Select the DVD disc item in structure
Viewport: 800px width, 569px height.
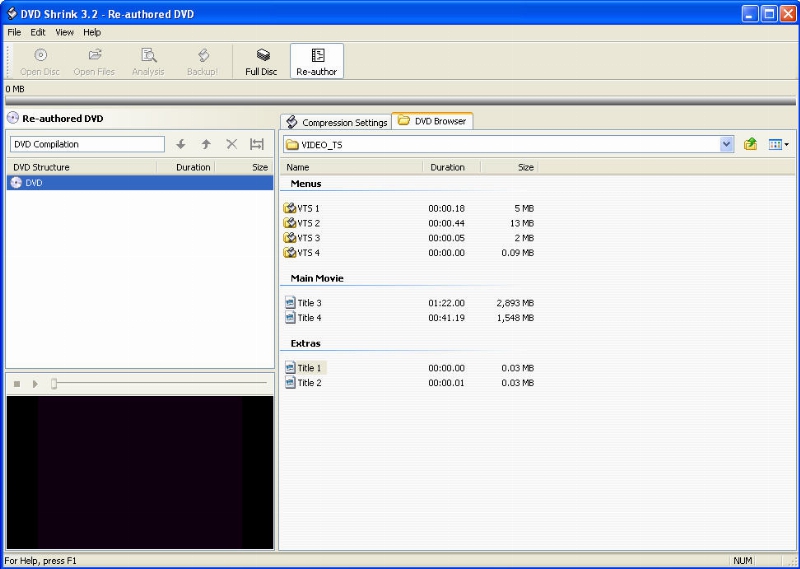pyautogui.click(x=34, y=183)
